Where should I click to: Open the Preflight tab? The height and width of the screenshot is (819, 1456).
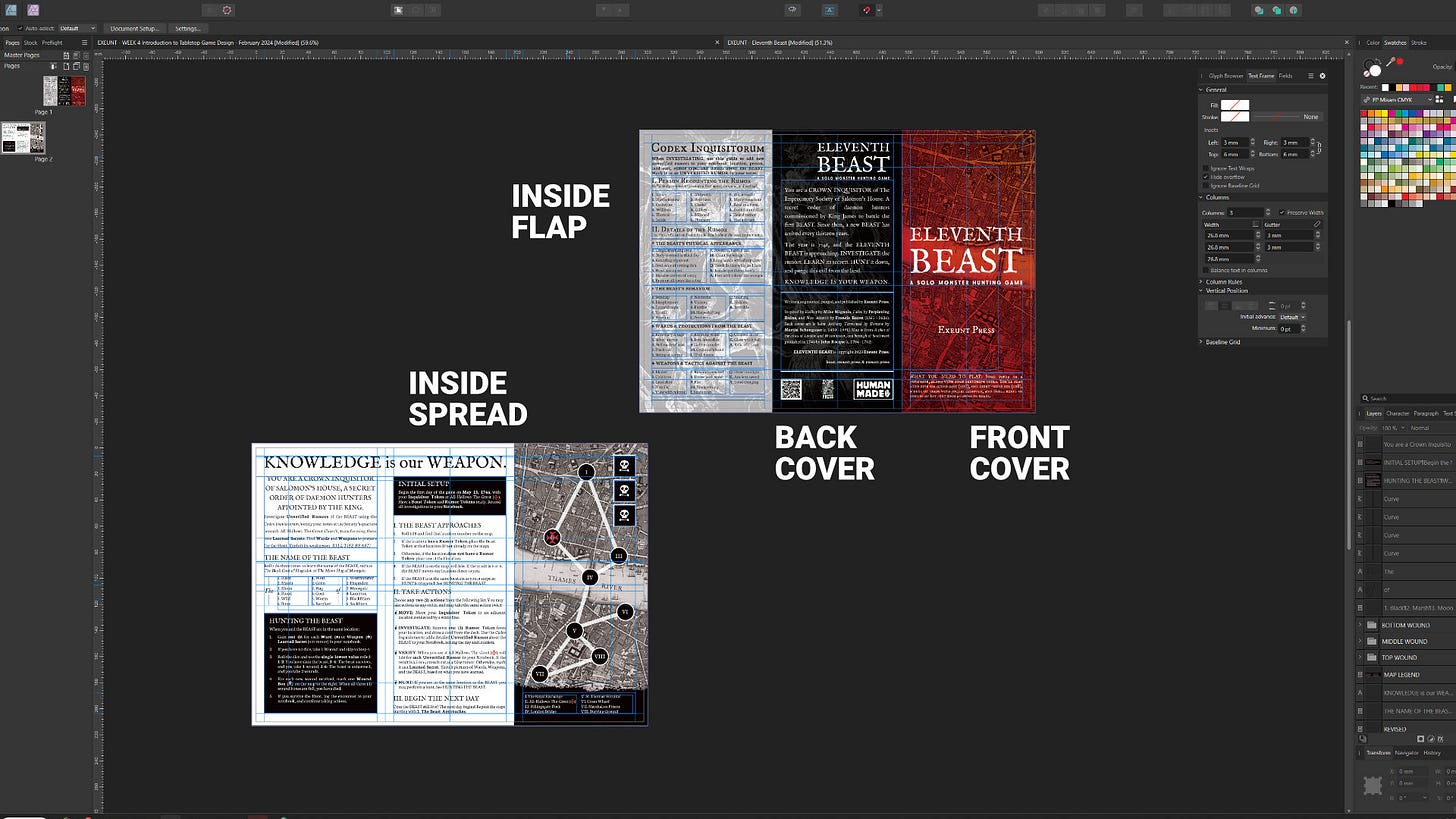[x=52, y=43]
